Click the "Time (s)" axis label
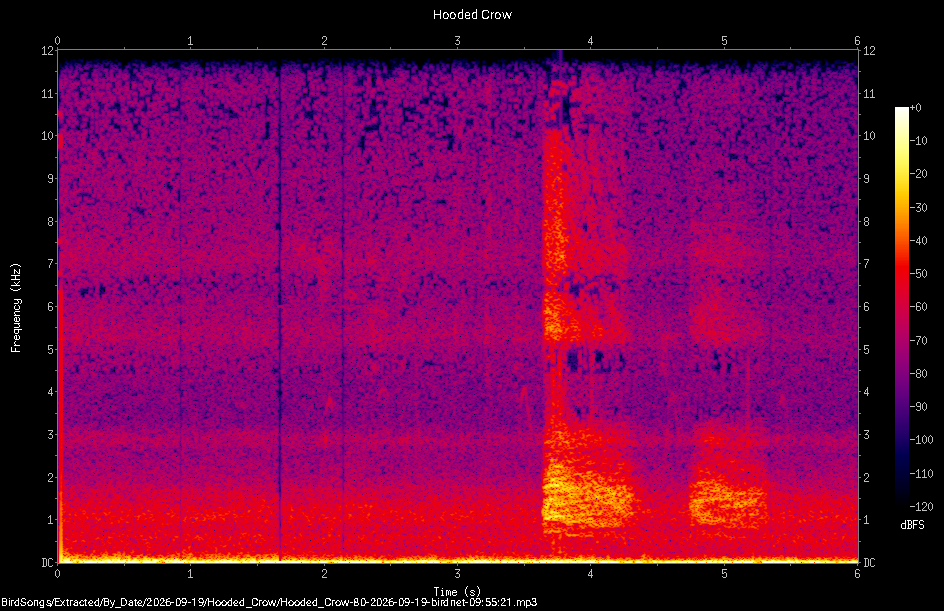Image resolution: width=944 pixels, height=611 pixels. [x=458, y=592]
